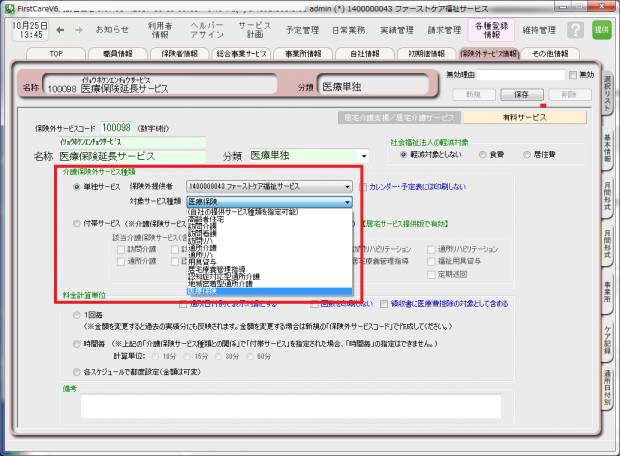Click the forward arrow navigation icon
Screen dimensions: 620x456
pyautogui.click(x=81, y=30)
